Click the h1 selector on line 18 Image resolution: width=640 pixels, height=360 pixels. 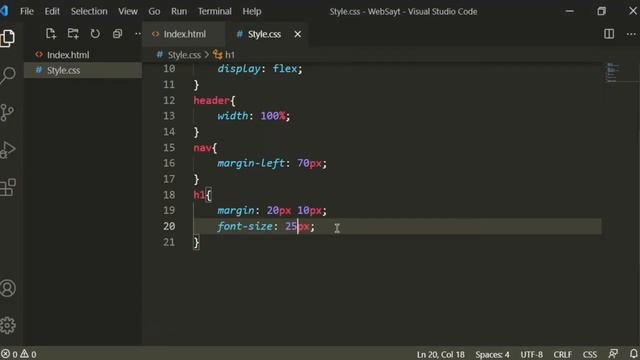pos(199,195)
